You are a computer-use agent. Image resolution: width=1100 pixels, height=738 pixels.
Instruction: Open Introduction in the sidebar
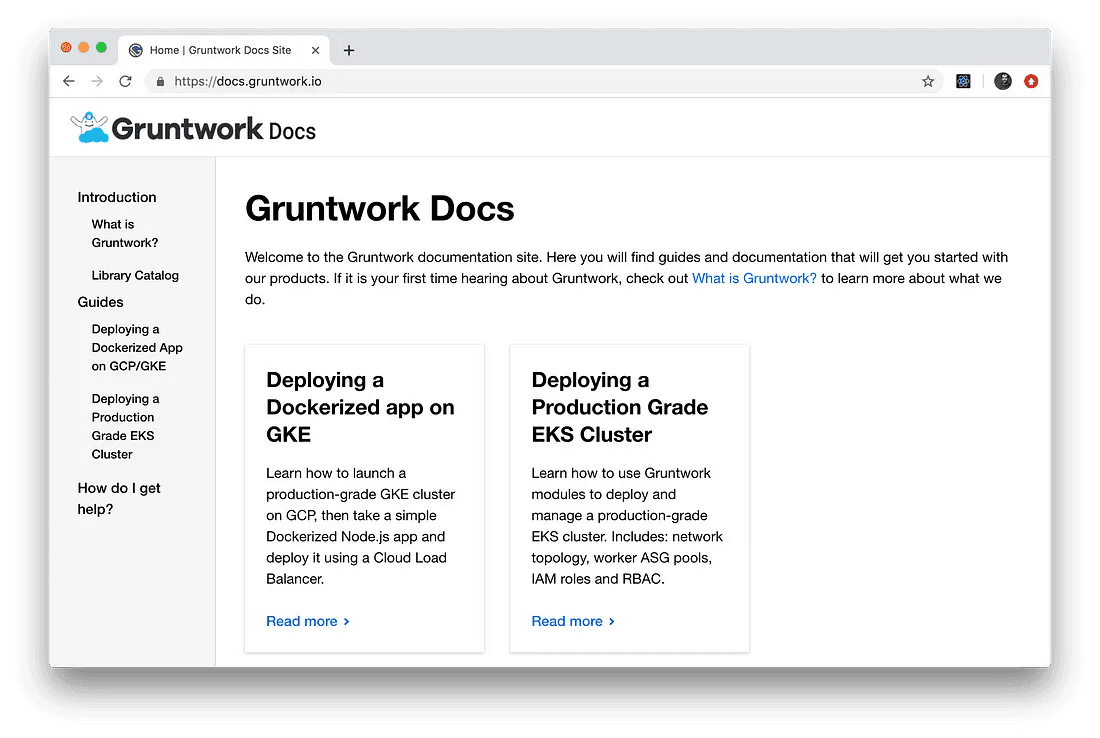pyautogui.click(x=117, y=197)
